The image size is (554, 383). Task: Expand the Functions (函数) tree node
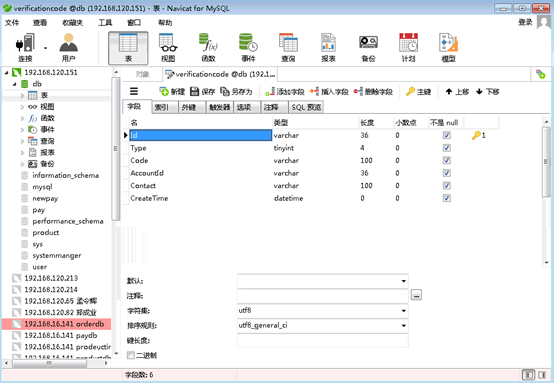22,118
